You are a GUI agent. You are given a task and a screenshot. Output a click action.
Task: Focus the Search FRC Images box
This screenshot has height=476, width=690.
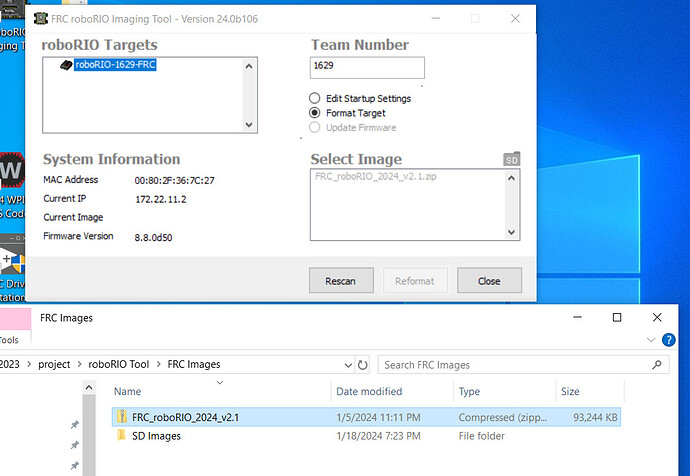pos(524,365)
